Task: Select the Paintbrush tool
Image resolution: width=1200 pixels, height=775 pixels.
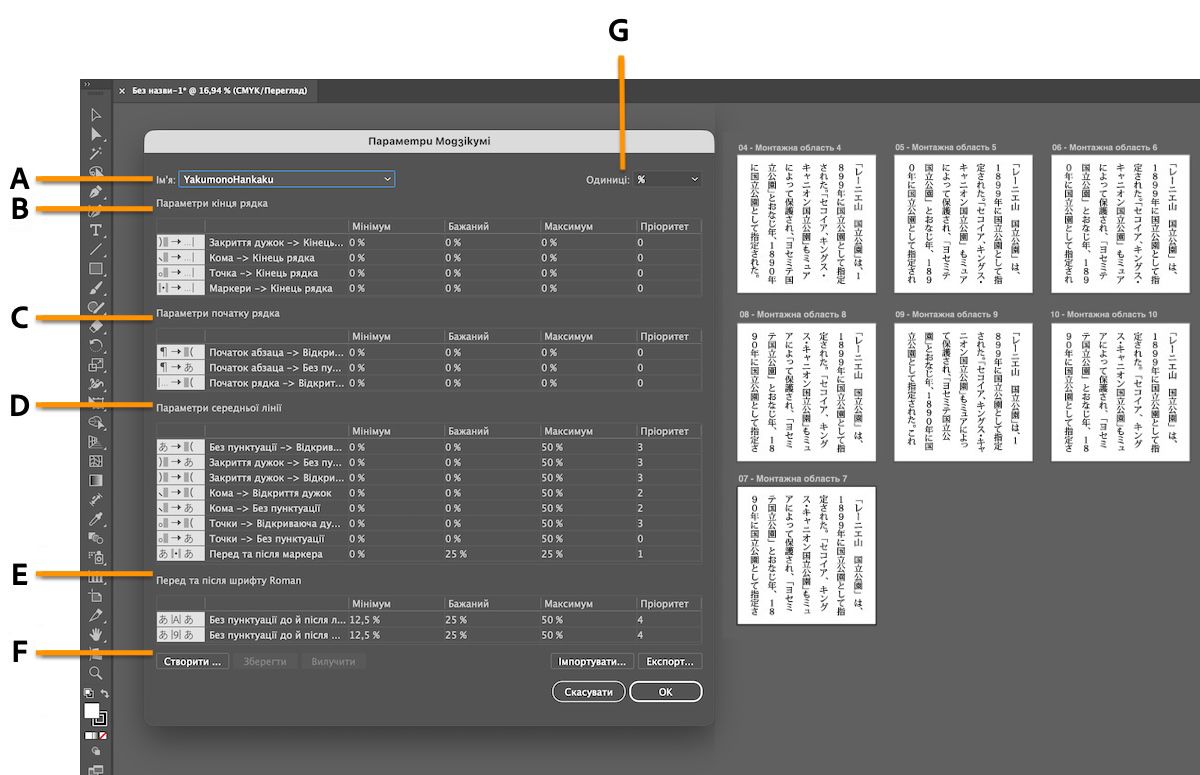Action: 96,288
